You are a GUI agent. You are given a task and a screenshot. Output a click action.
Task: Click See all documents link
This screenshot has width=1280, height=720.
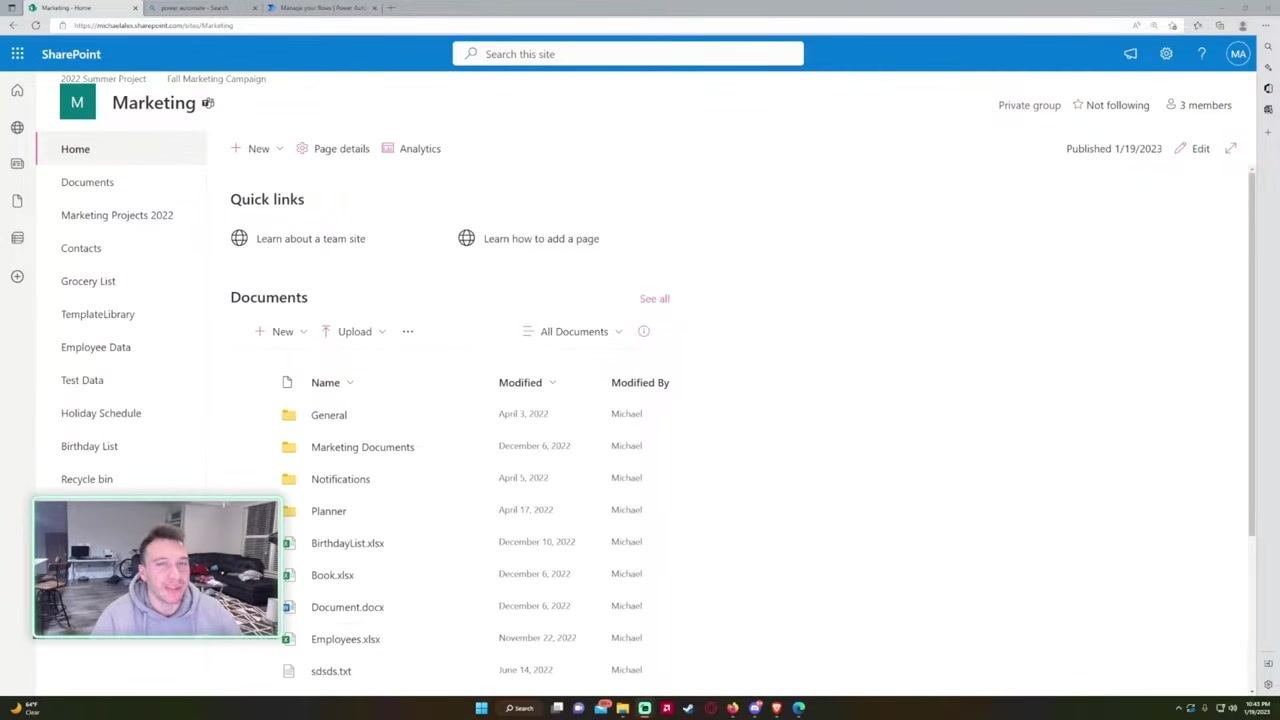click(655, 299)
